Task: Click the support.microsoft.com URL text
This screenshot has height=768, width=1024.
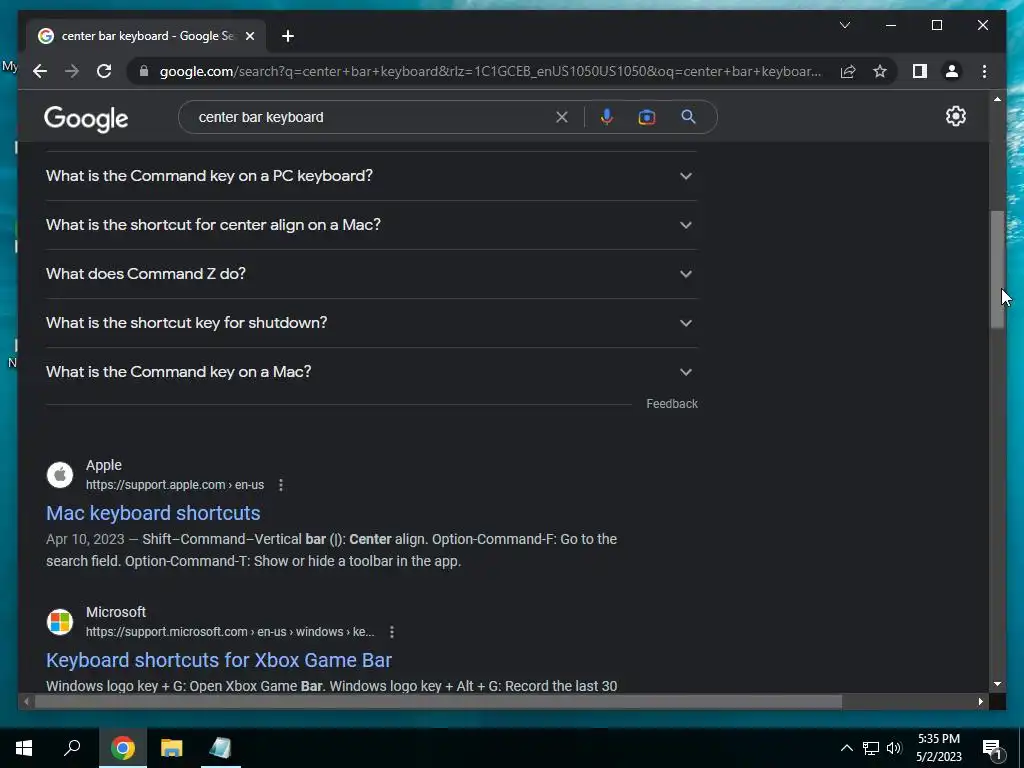Action: (x=230, y=632)
